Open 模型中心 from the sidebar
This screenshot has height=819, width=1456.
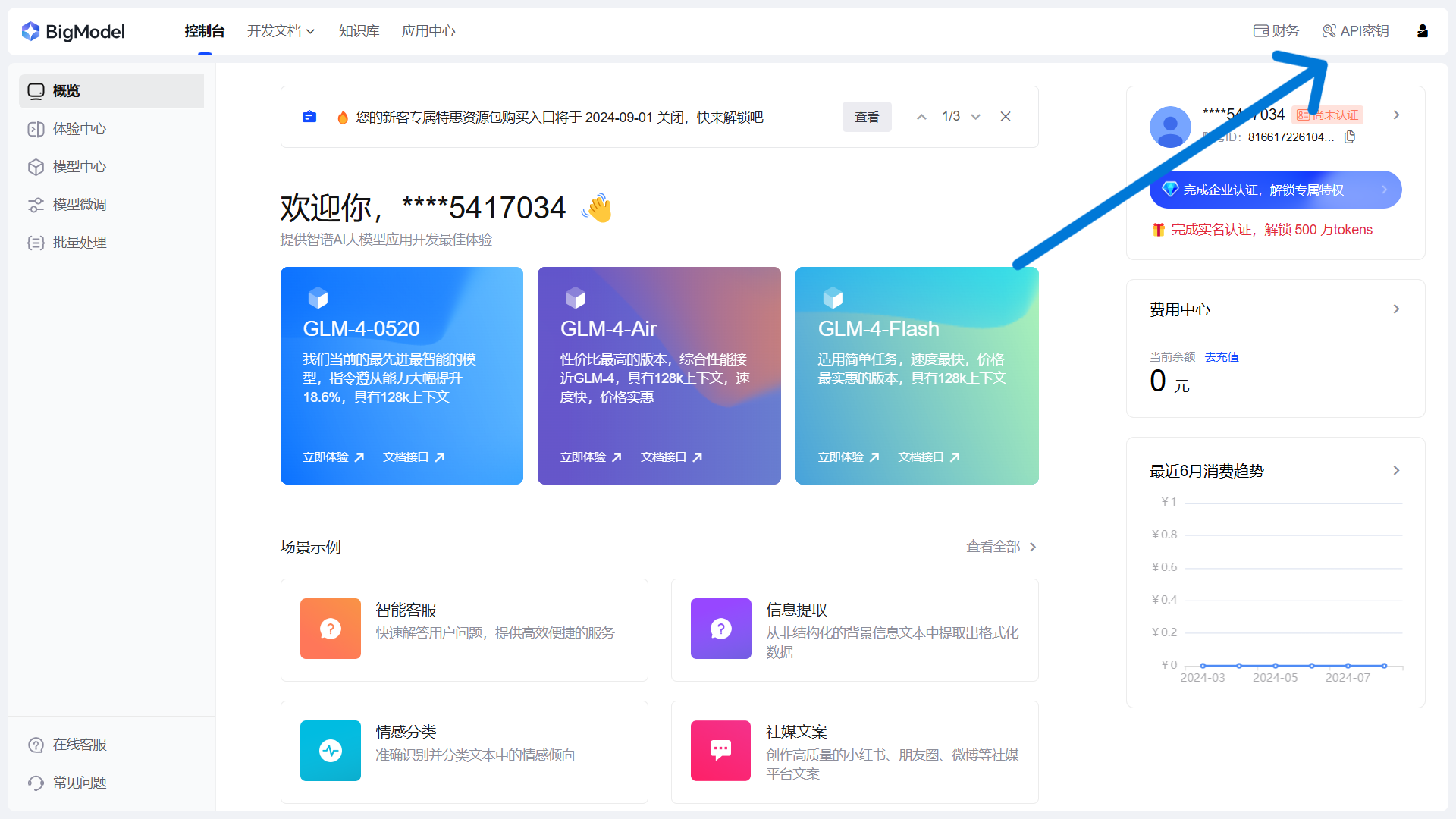tap(111, 167)
